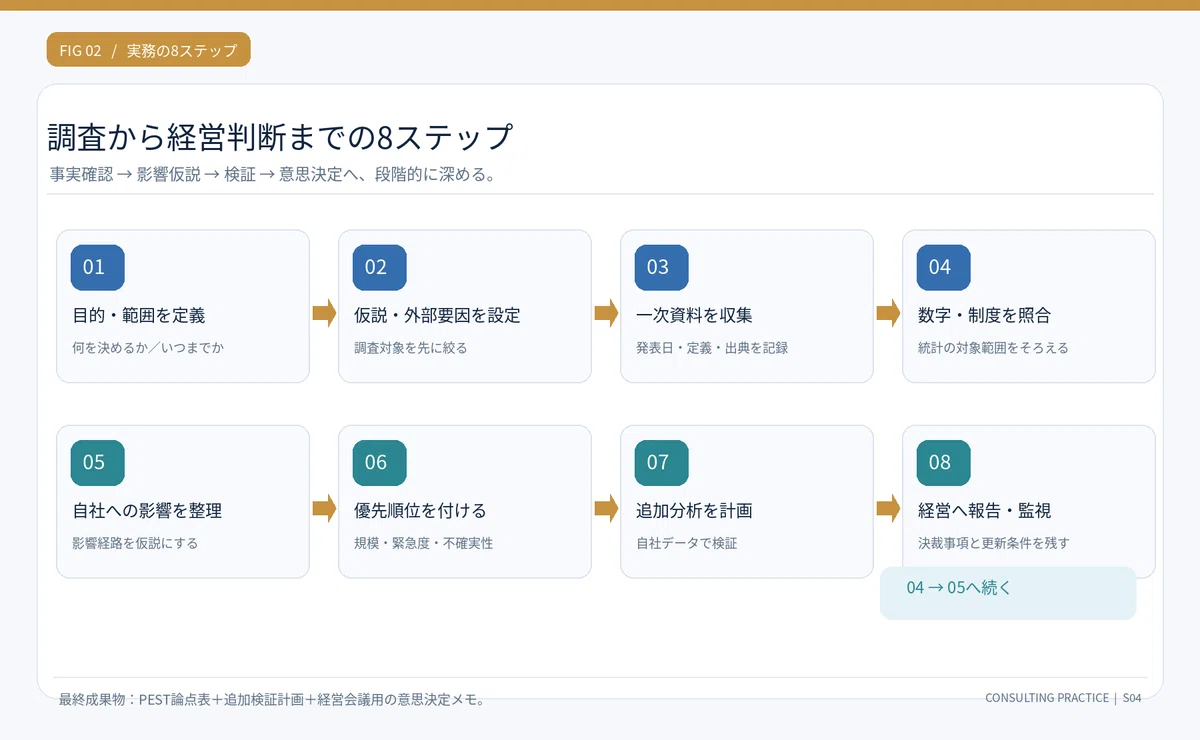Screen dimensions: 1200x740
Task: Click the teal "05" step badge
Action: 97,462
